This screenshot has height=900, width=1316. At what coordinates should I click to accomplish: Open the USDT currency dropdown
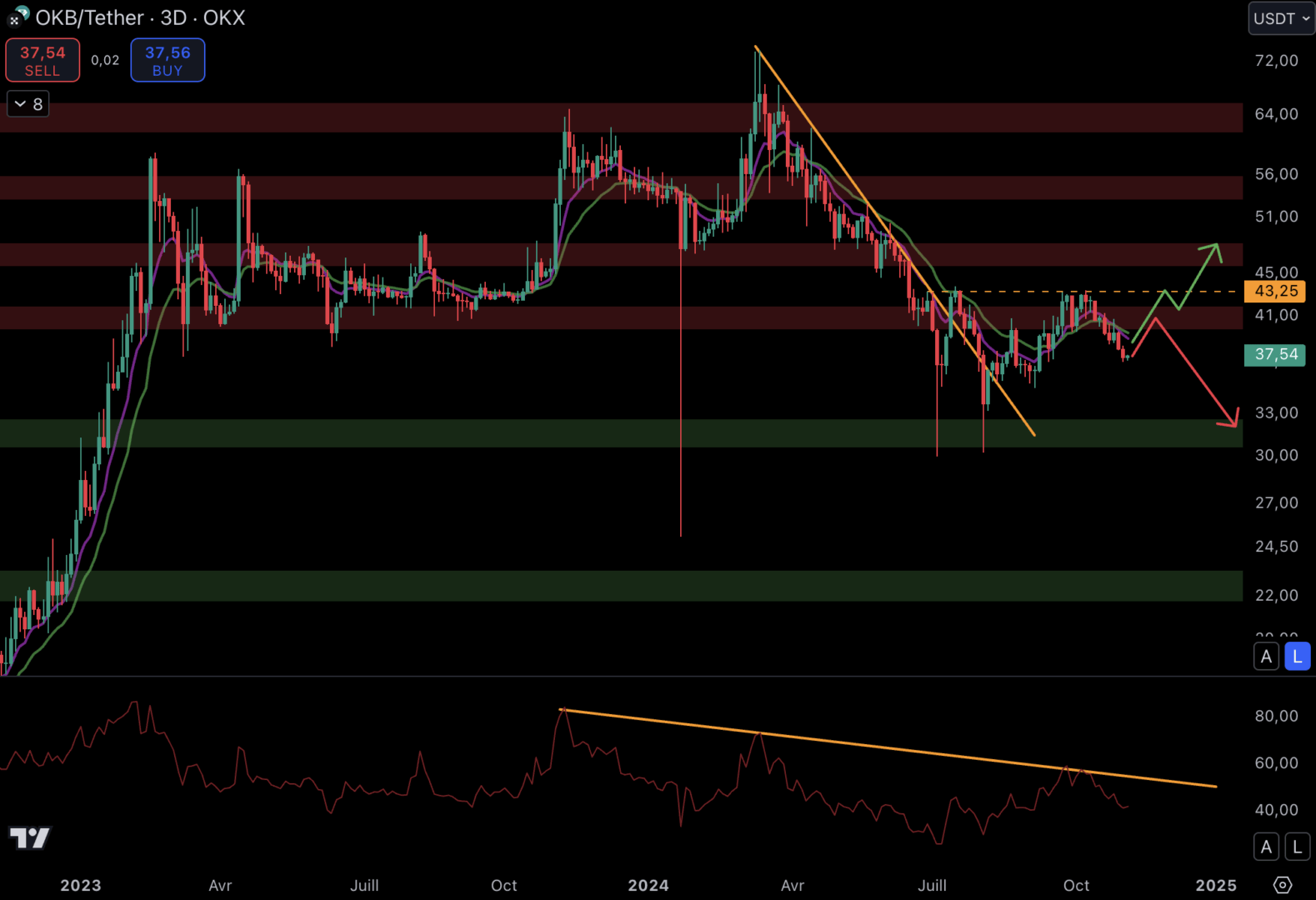click(x=1281, y=18)
